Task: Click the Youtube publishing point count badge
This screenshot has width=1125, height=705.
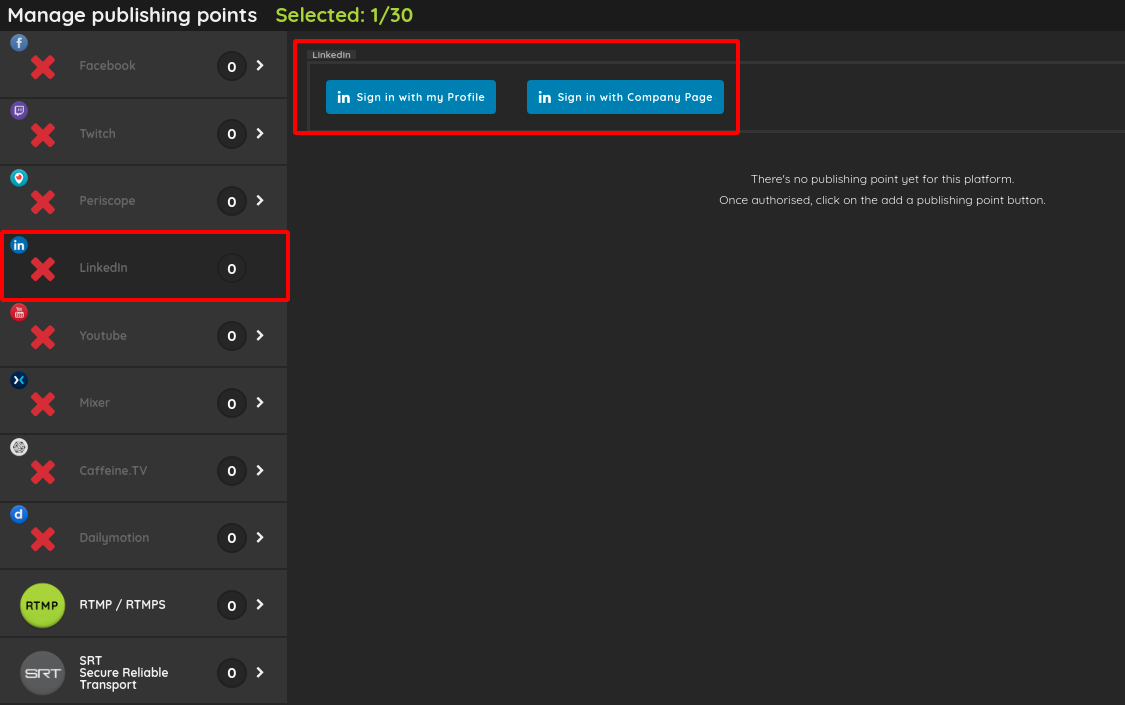Action: [x=232, y=336]
